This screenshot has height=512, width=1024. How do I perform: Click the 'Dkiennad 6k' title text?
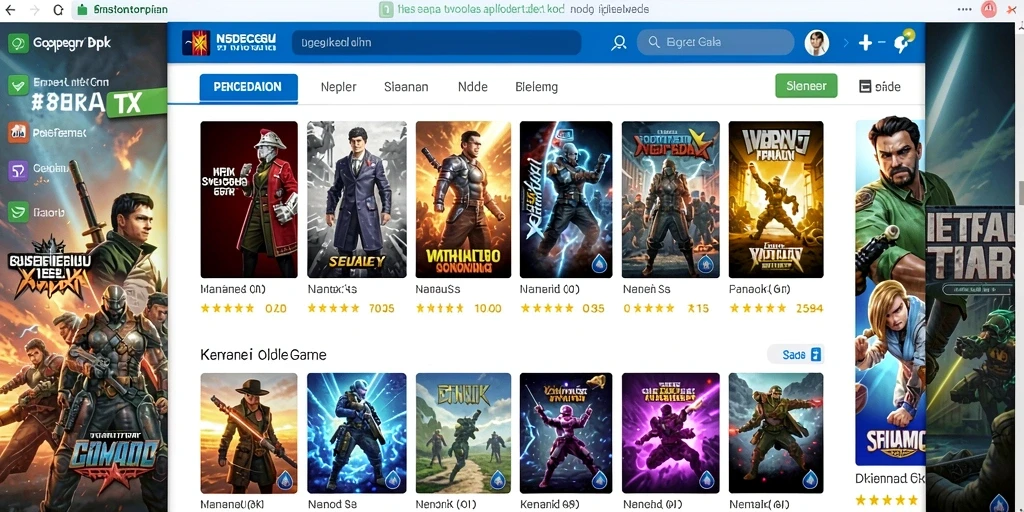[890, 479]
